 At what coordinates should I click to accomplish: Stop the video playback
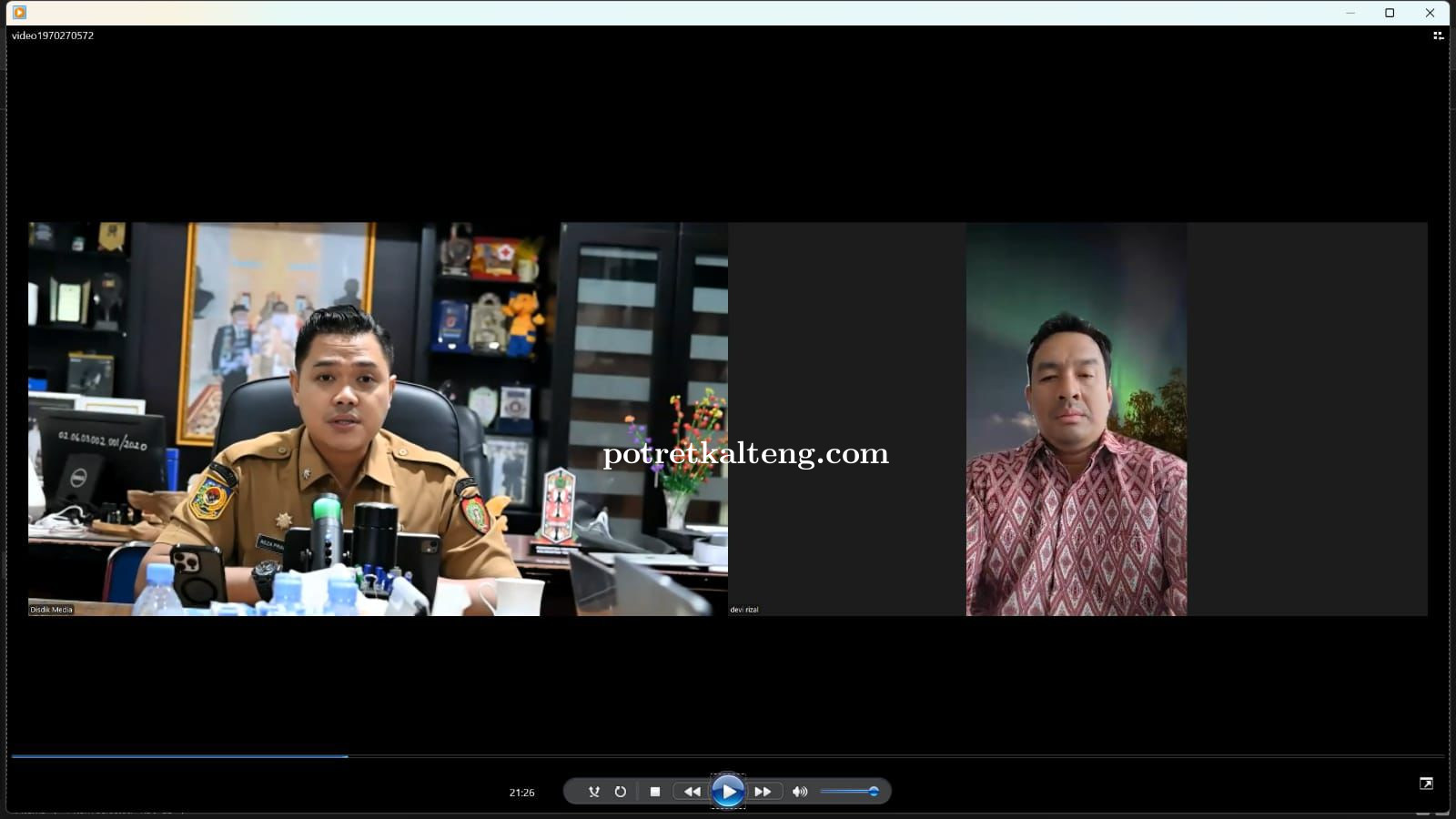[x=655, y=792]
